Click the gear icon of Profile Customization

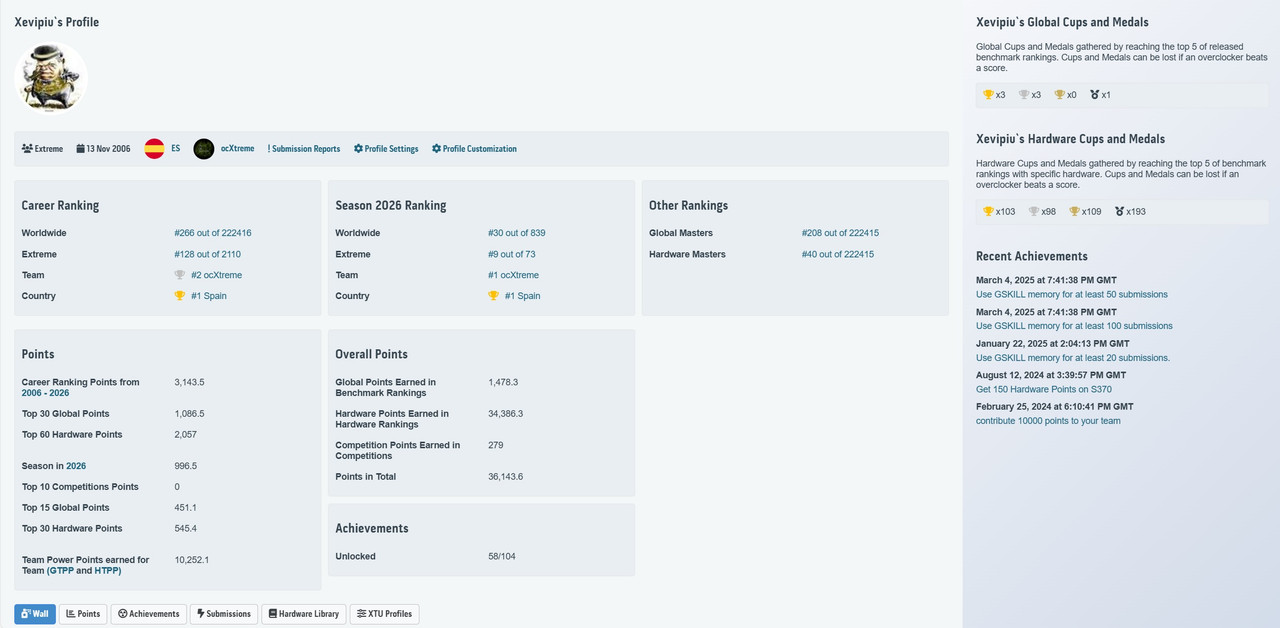[436, 149]
